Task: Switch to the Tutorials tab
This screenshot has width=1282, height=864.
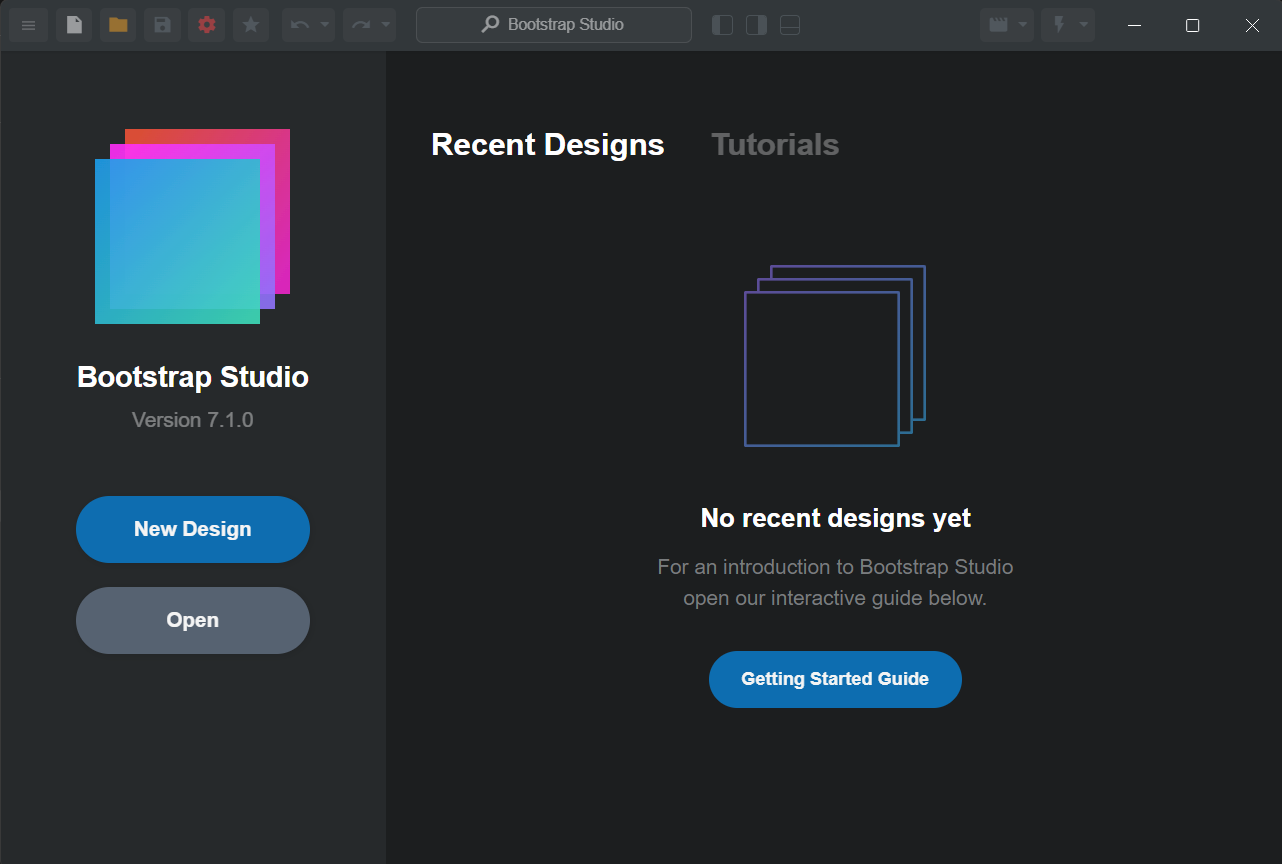Action: 775,145
